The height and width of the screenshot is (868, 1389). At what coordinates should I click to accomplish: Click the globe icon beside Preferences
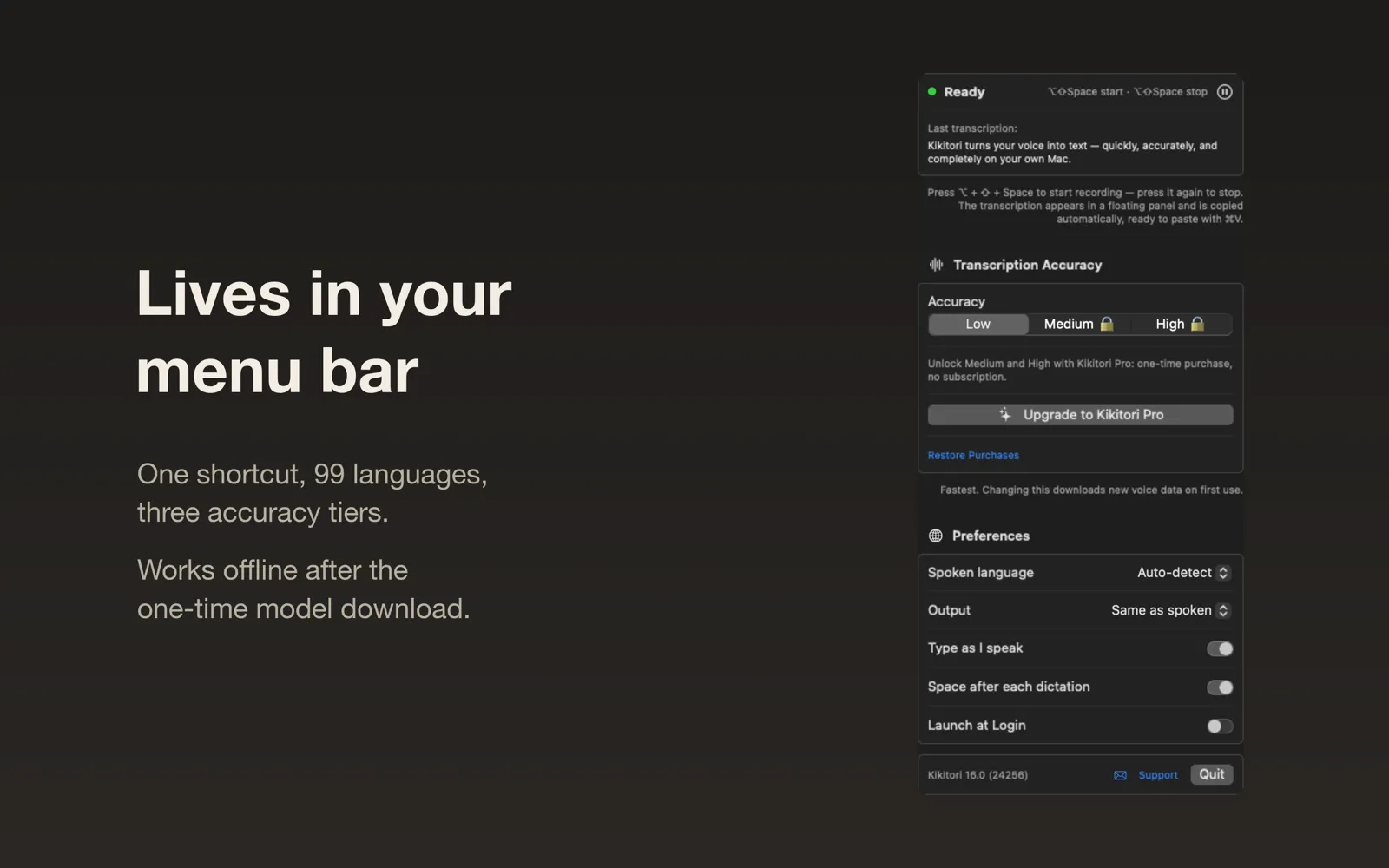point(935,536)
